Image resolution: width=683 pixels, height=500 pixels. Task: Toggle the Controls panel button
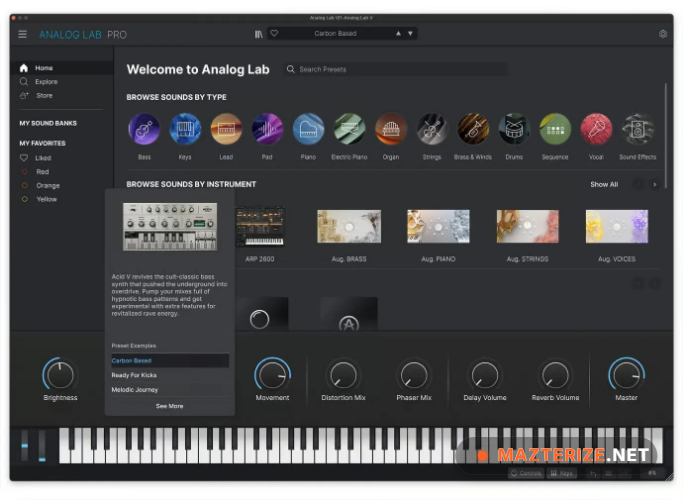(x=526, y=473)
